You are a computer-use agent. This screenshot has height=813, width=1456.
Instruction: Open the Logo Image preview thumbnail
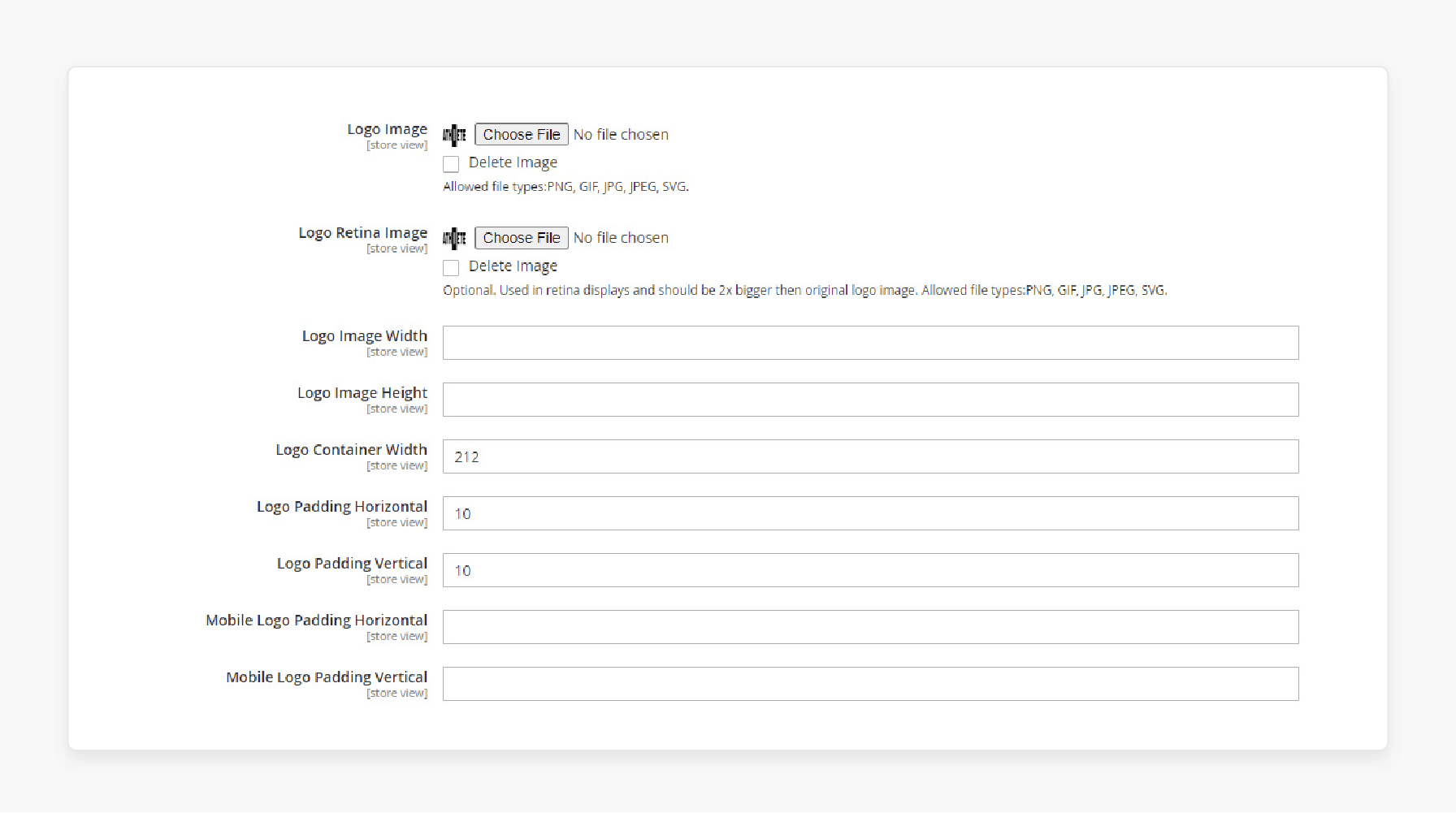point(454,135)
